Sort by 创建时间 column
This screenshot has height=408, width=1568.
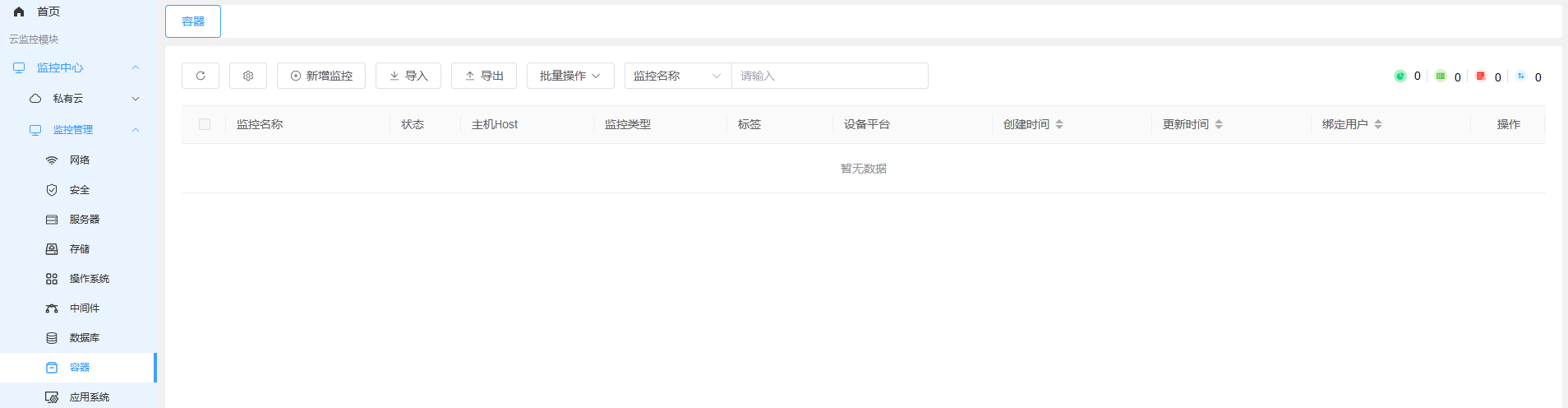pyautogui.click(x=1059, y=124)
